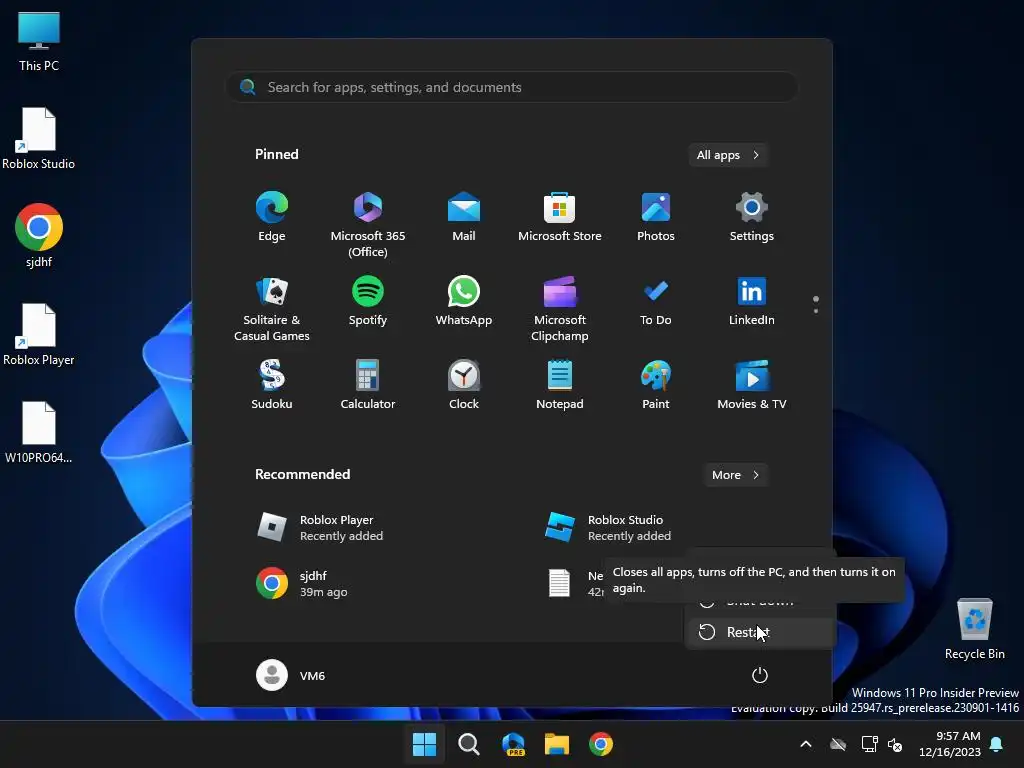Viewport: 1024px width, 768px height.
Task: Click the Windows Start button on taskbar
Action: 424,744
